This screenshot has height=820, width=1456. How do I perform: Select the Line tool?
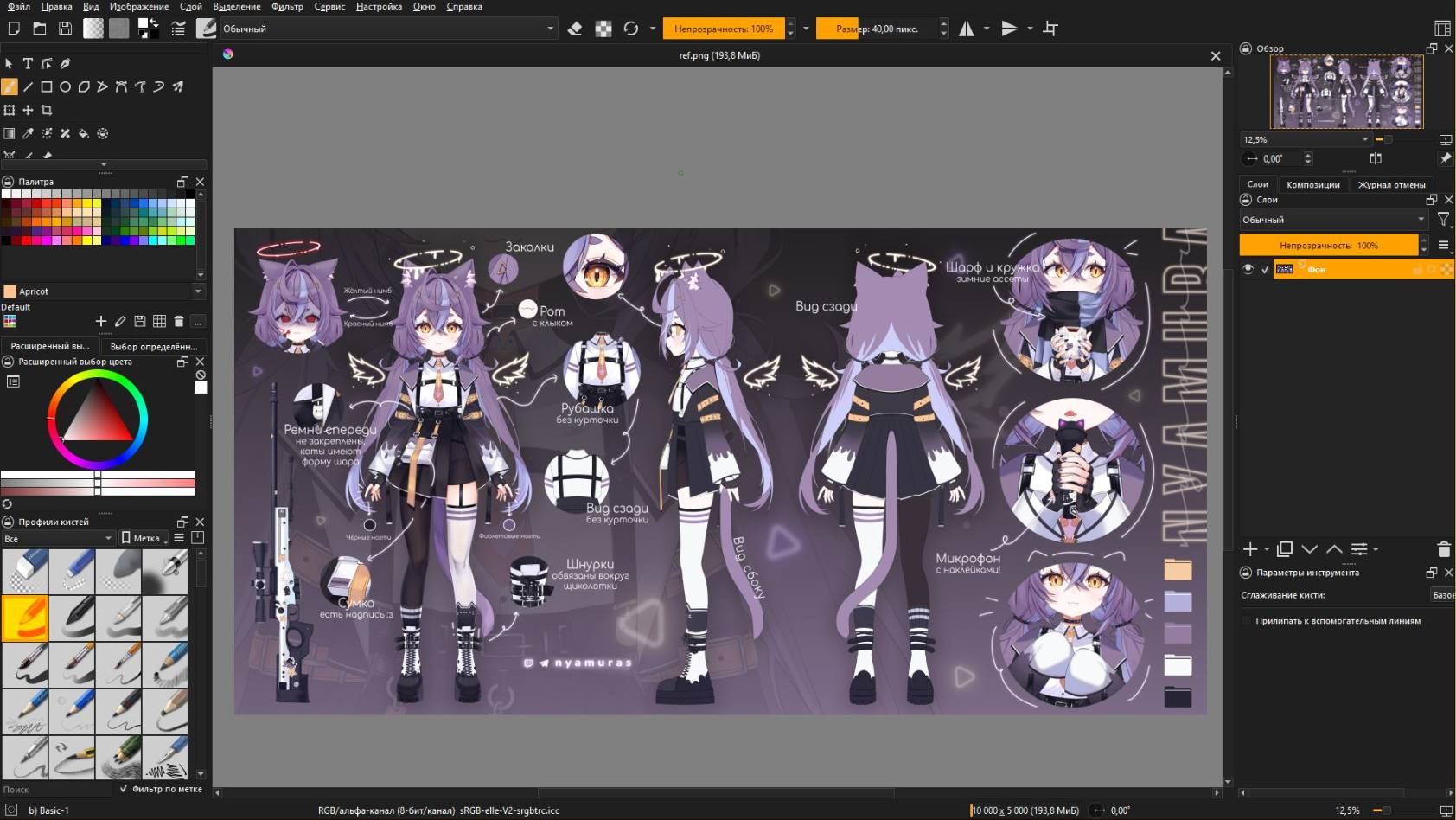[x=28, y=86]
